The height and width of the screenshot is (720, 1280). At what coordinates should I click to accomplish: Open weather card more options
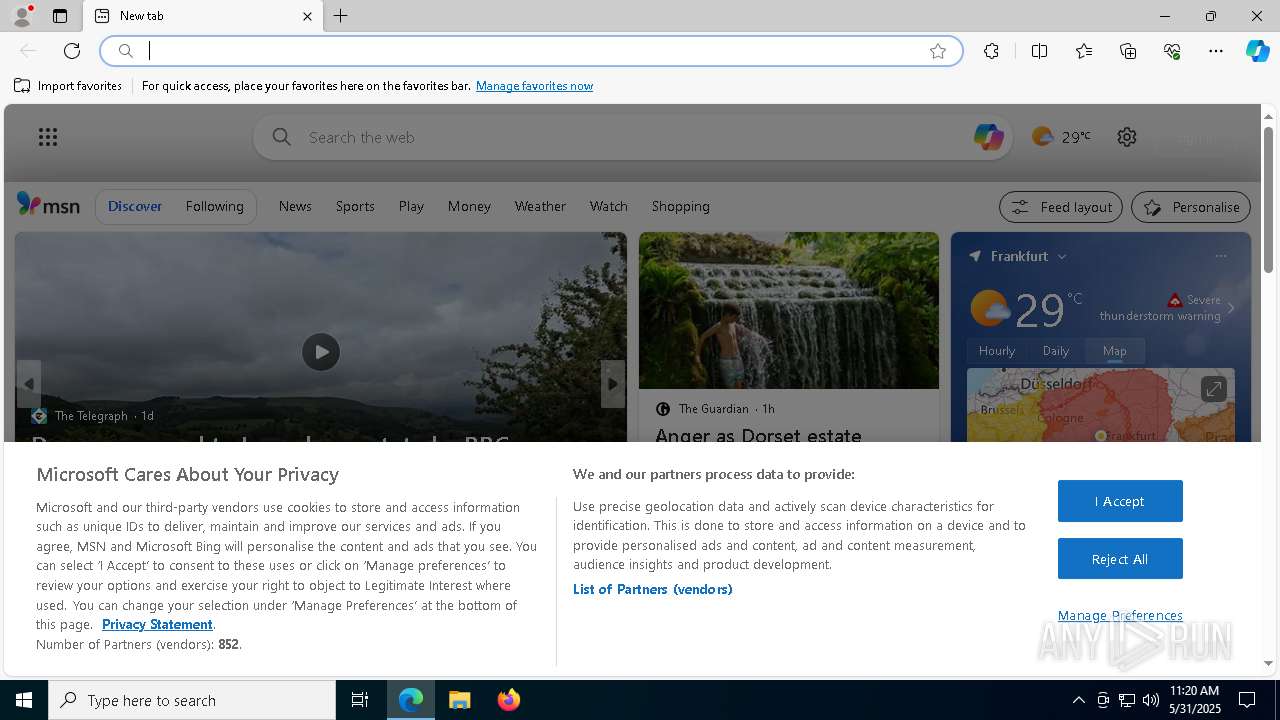tap(1221, 256)
